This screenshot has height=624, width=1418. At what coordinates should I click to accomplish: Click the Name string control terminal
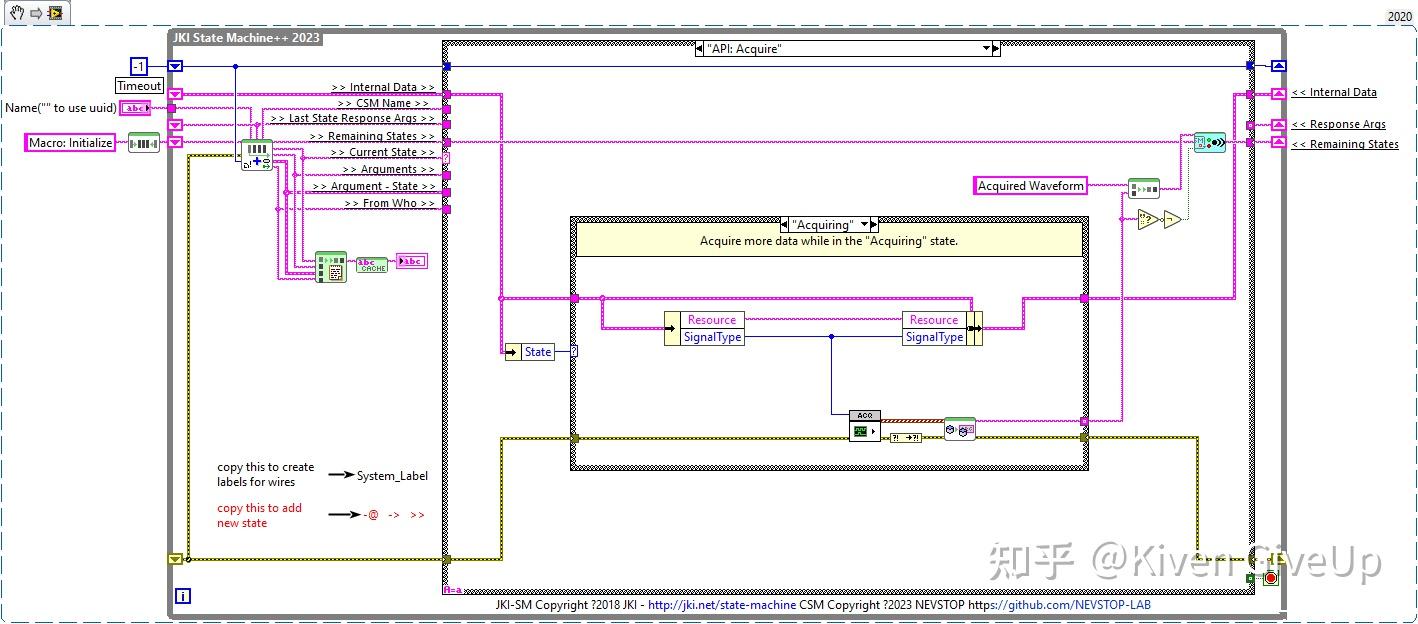135,108
